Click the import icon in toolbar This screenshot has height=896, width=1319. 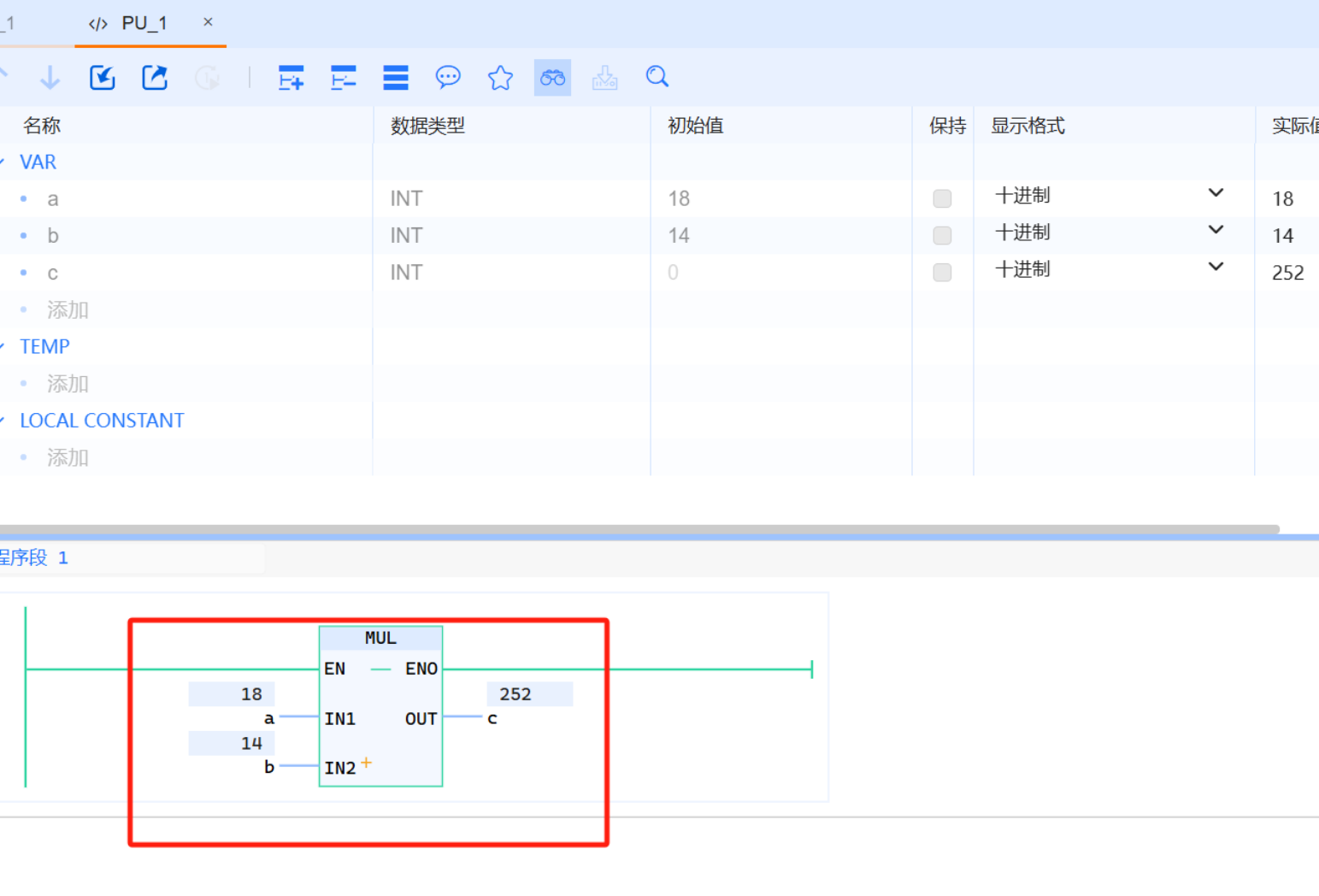[x=103, y=78]
